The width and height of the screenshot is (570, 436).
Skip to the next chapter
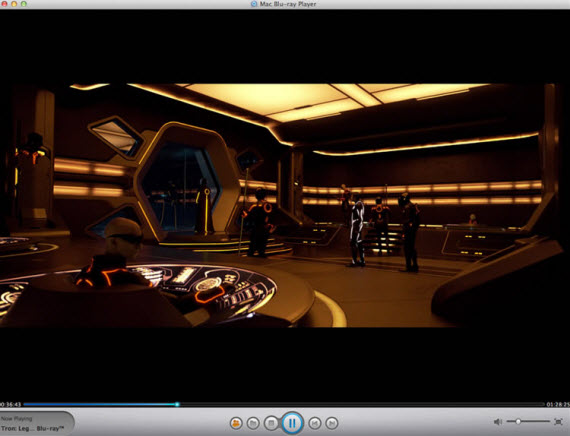click(331, 423)
